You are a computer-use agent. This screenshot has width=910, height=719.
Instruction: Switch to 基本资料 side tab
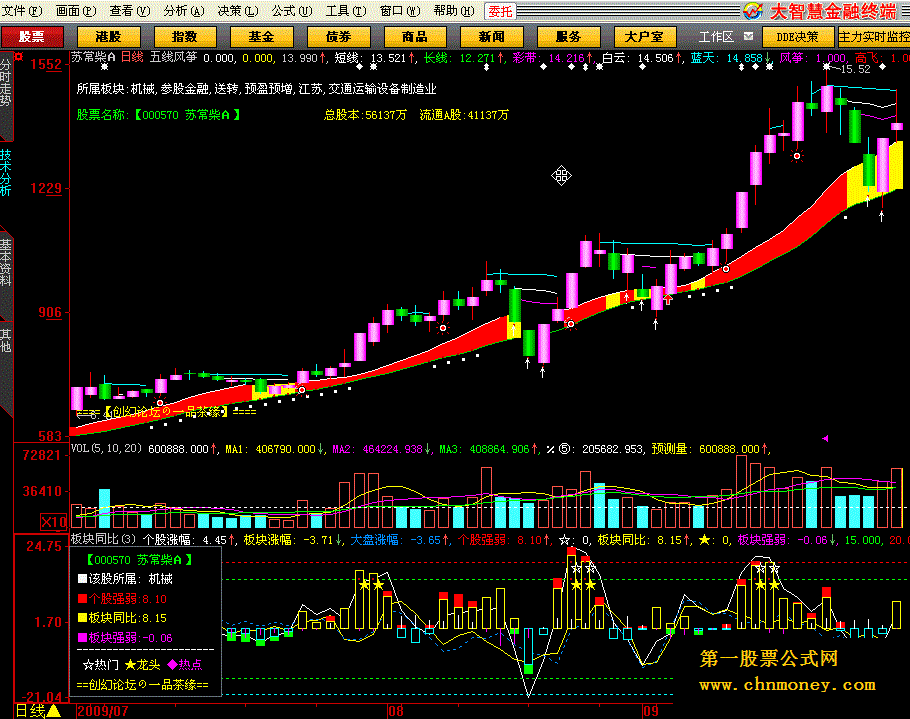pyautogui.click(x=6, y=263)
